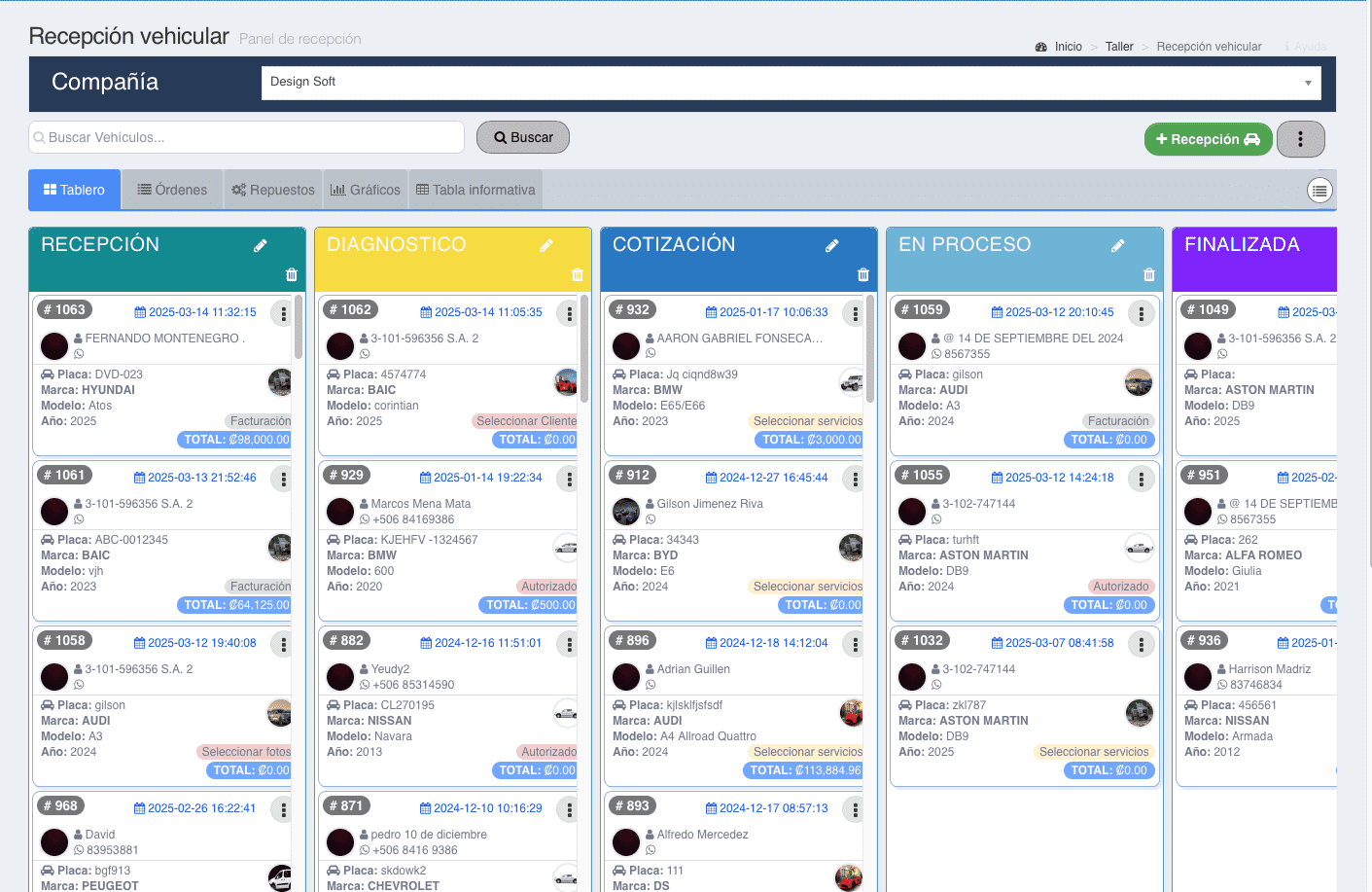1372x892 pixels.
Task: Delete the DIAGNOSTICO column using its trash icon
Action: click(x=577, y=275)
